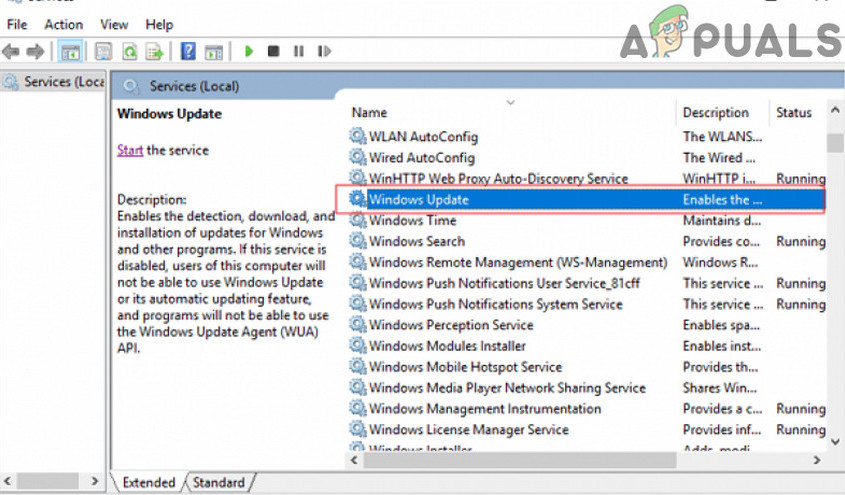Screen dimensions: 845x495
Task: Open the Action menu
Action: (64, 25)
